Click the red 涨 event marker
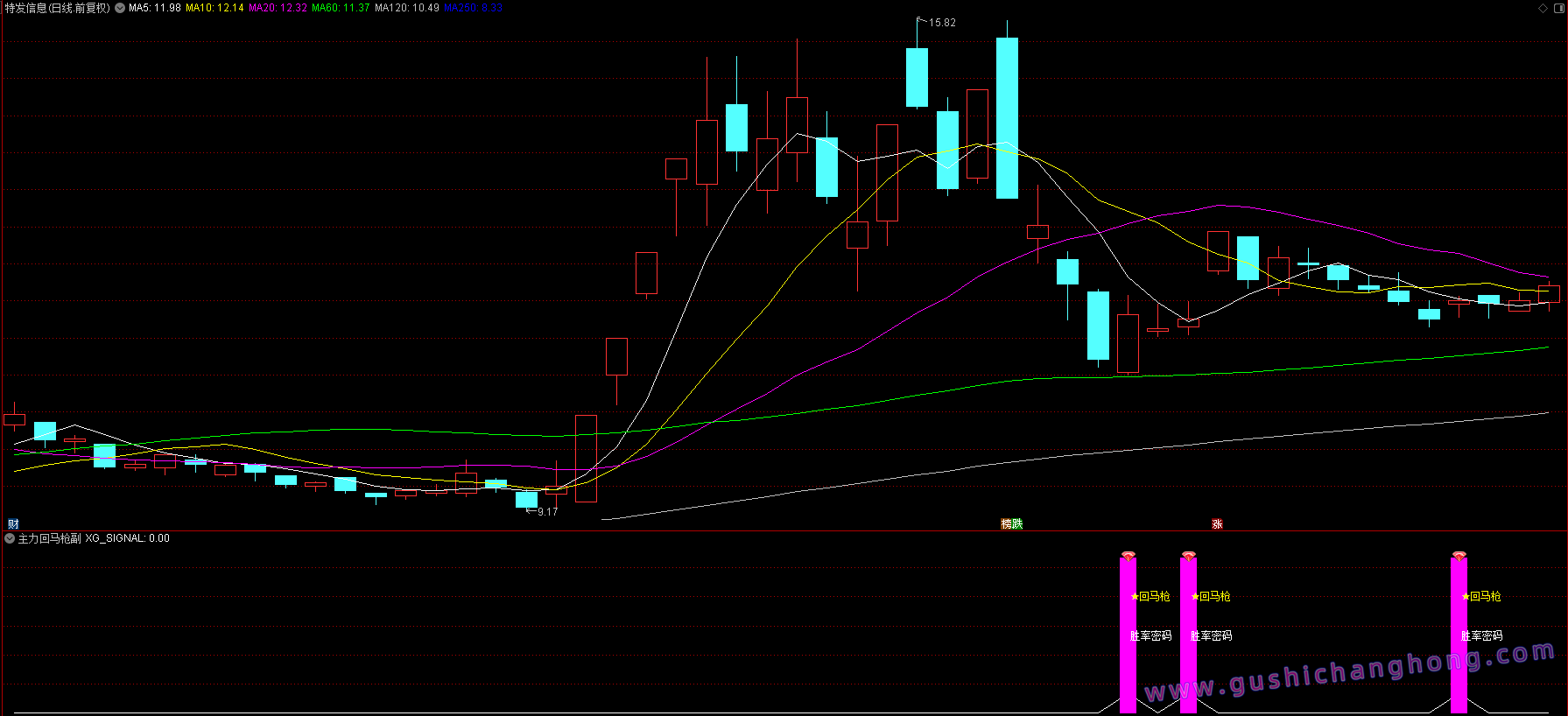This screenshot has width=1568, height=716. [x=1217, y=524]
